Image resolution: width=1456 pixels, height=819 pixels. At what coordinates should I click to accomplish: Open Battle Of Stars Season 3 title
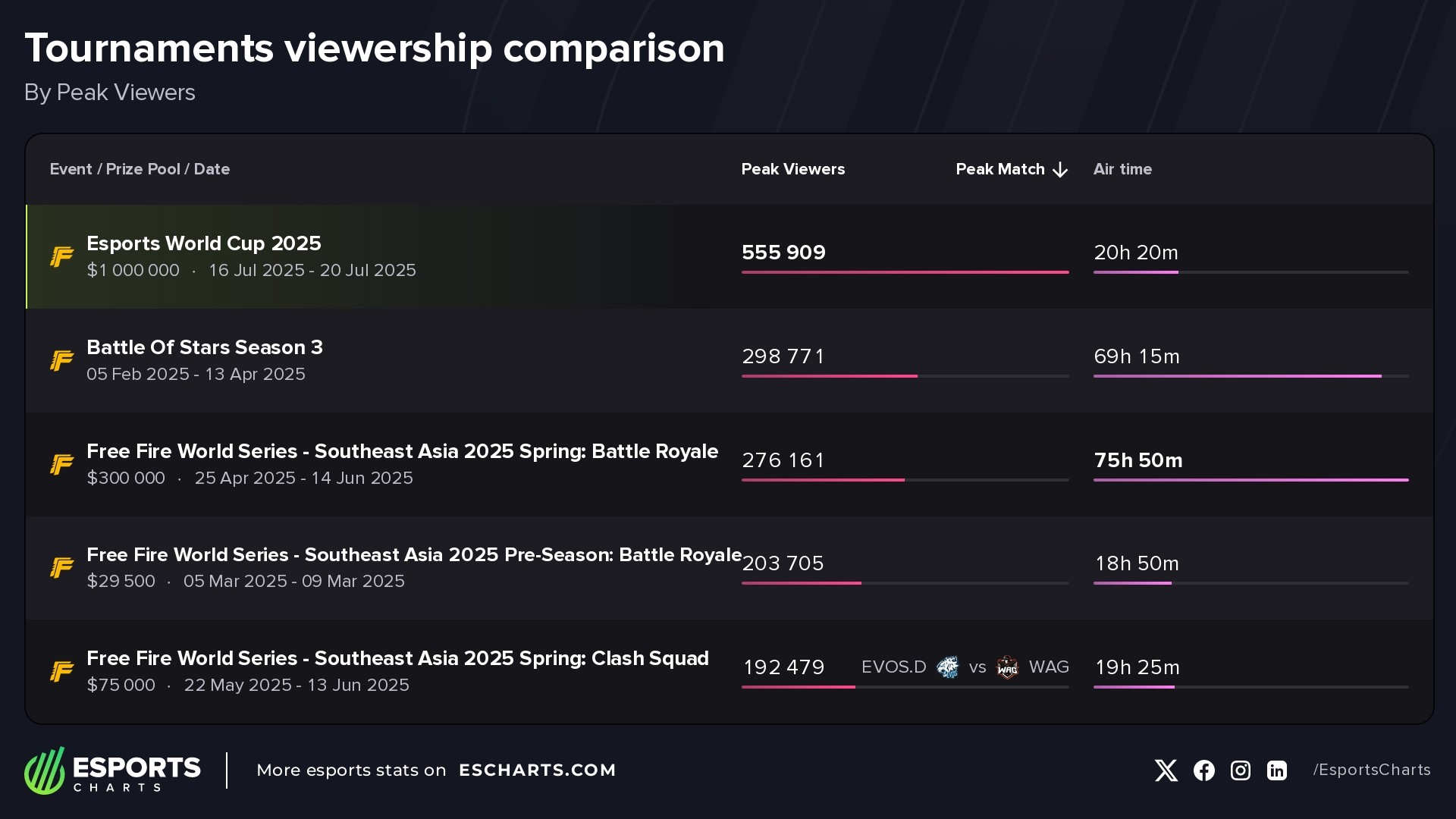(x=205, y=347)
